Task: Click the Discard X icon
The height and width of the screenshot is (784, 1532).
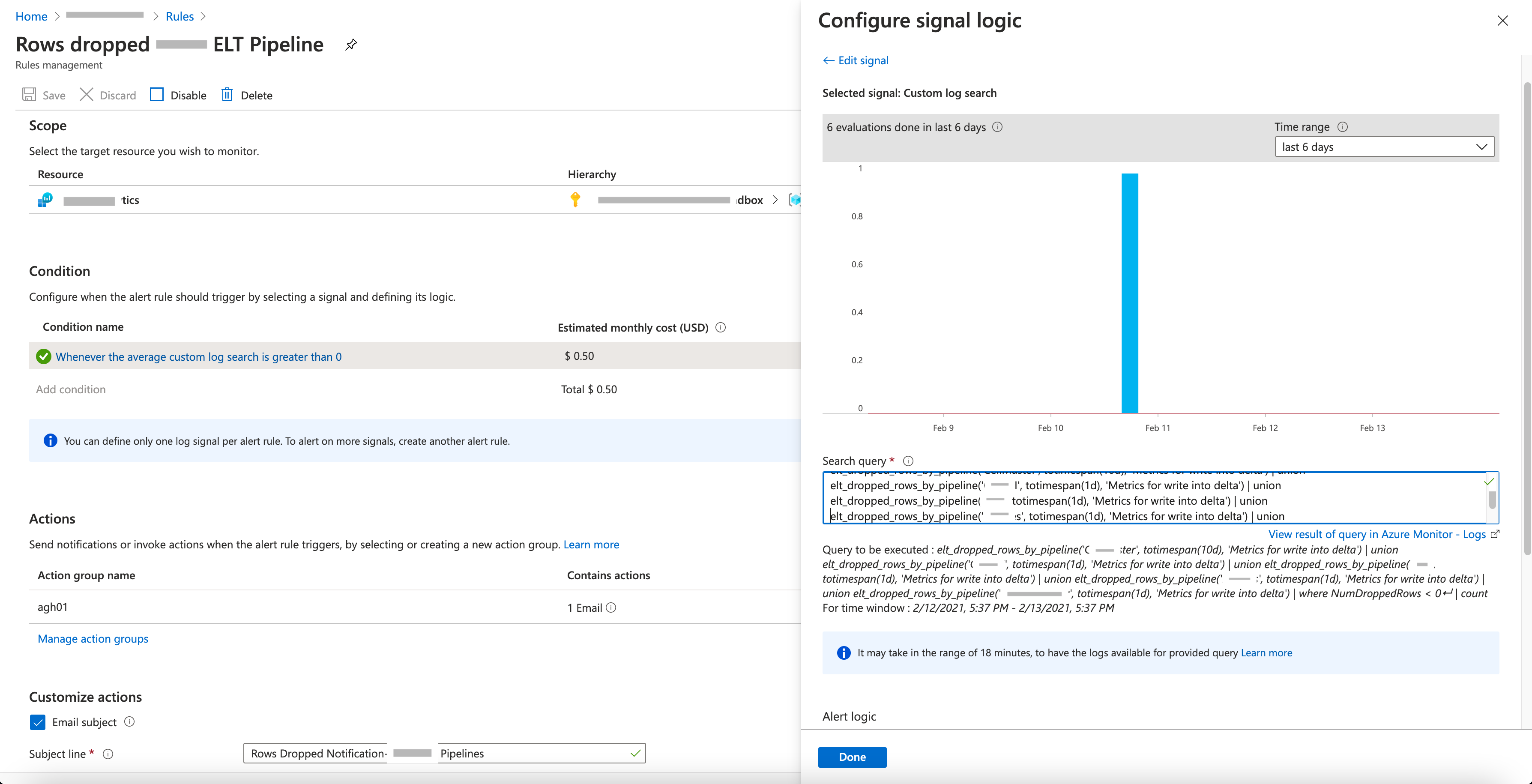Action: (86, 95)
